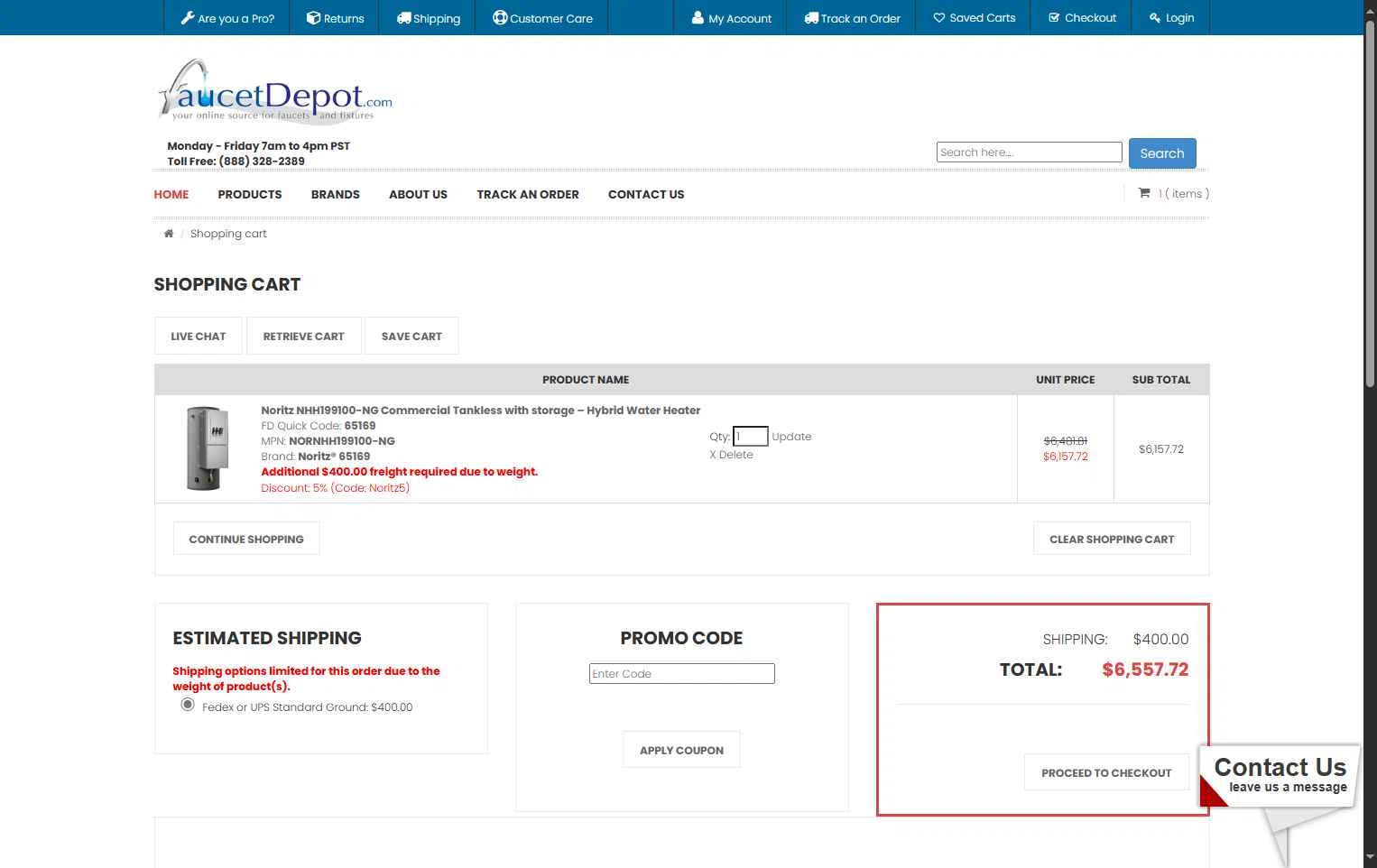Delete the Noritz item with X Delete

pyautogui.click(x=731, y=455)
